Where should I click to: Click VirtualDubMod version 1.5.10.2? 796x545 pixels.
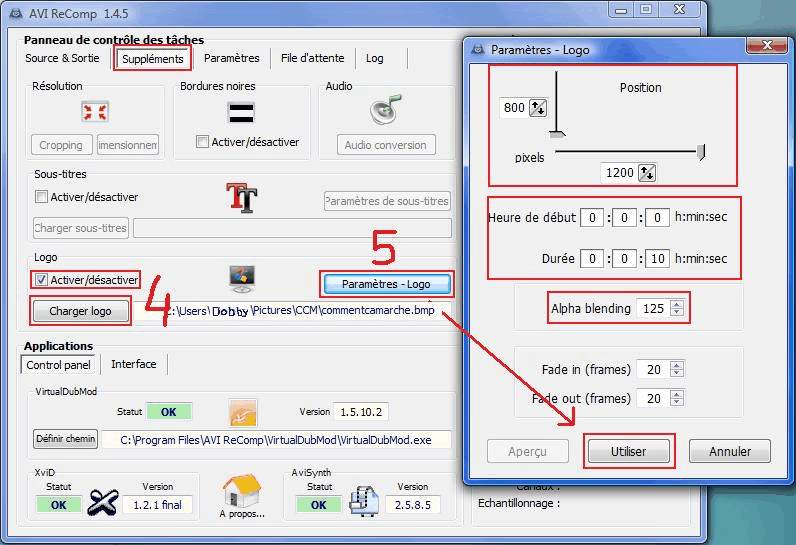(x=361, y=412)
